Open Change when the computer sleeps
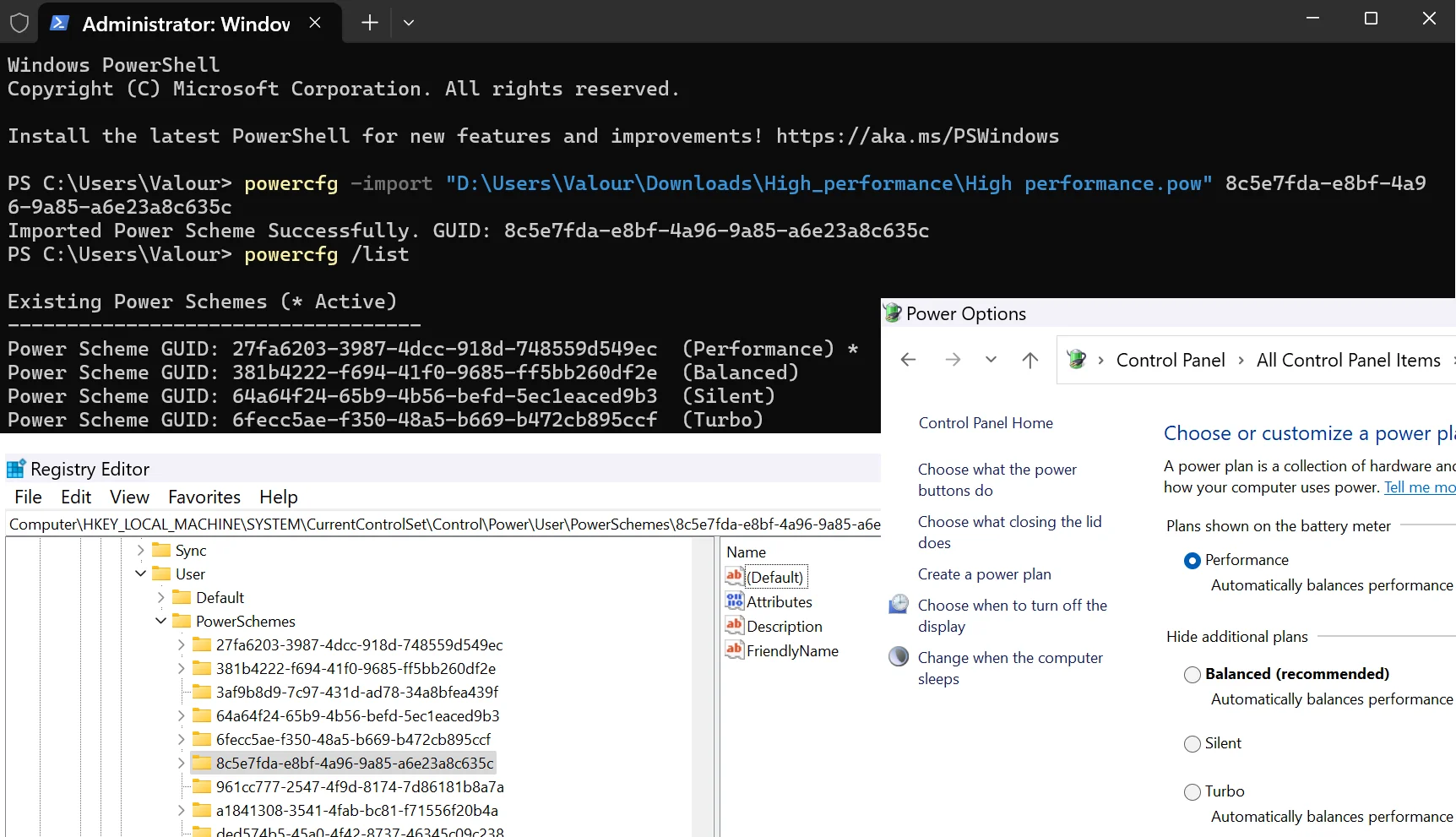This screenshot has width=1456, height=837. coord(1010,668)
